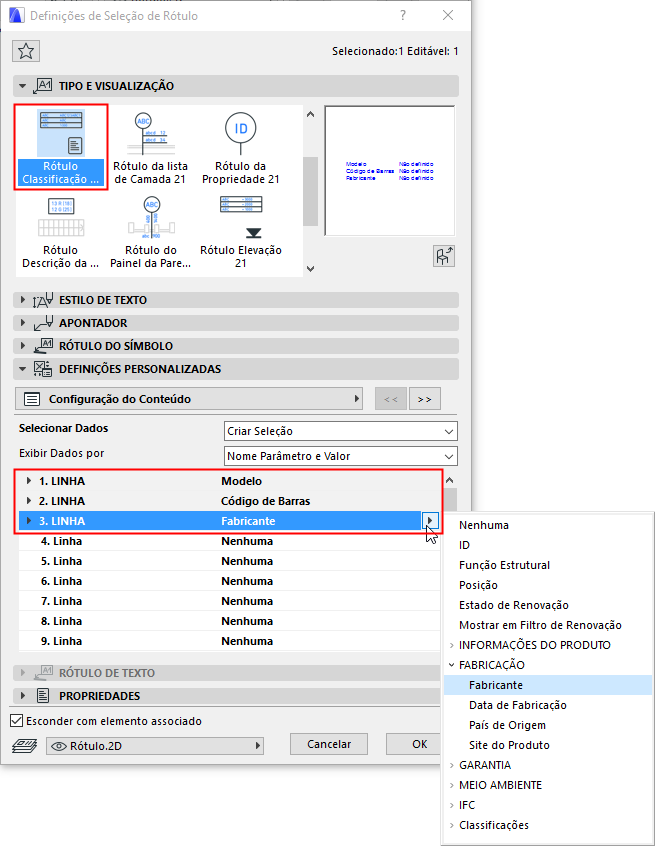Click the Modelo value in row 1
This screenshot has height=846, width=655.
pyautogui.click(x=241, y=481)
